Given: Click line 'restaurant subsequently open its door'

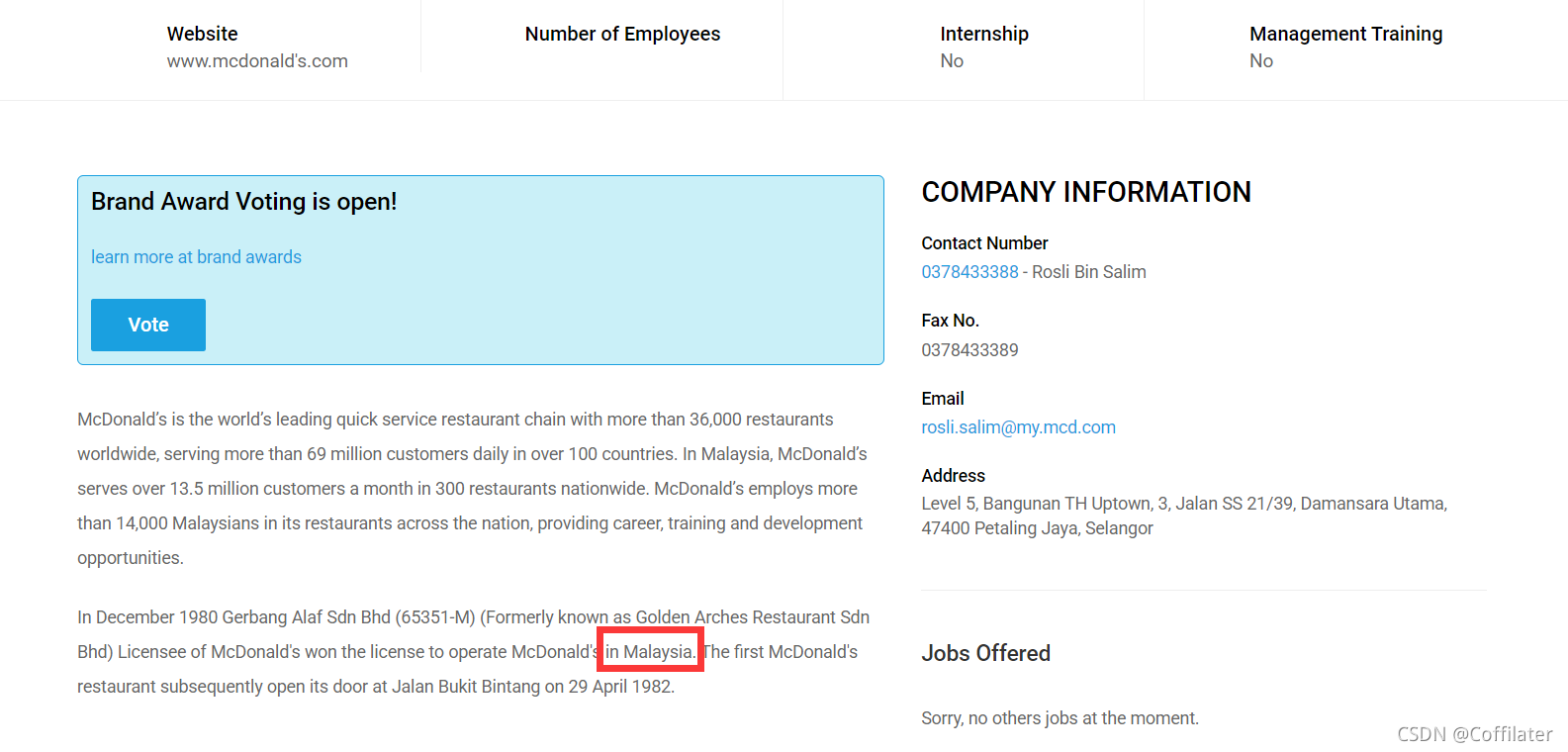Looking at the screenshot, I should point(376,687).
